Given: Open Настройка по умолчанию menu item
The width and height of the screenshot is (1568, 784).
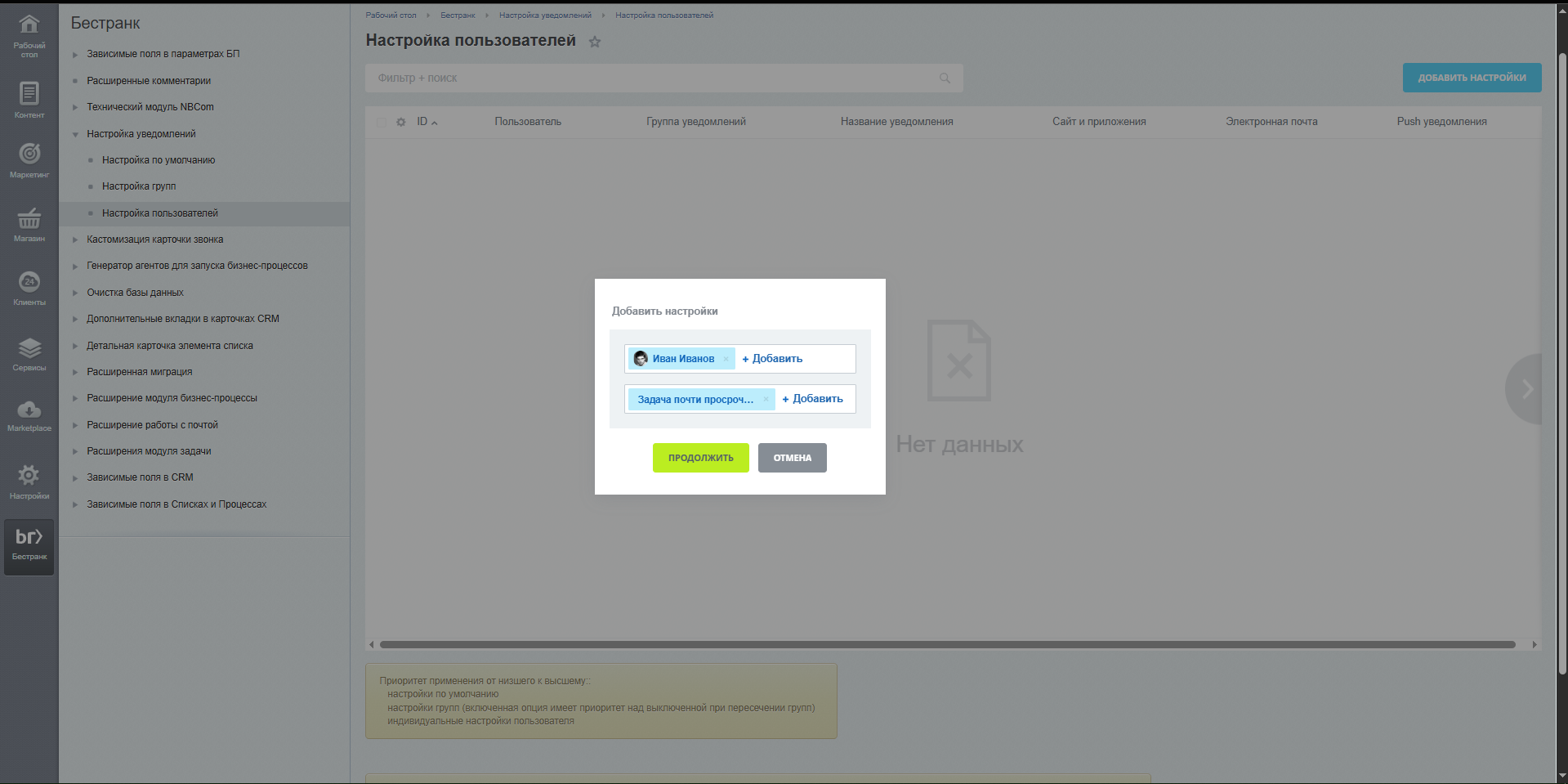Looking at the screenshot, I should point(159,160).
